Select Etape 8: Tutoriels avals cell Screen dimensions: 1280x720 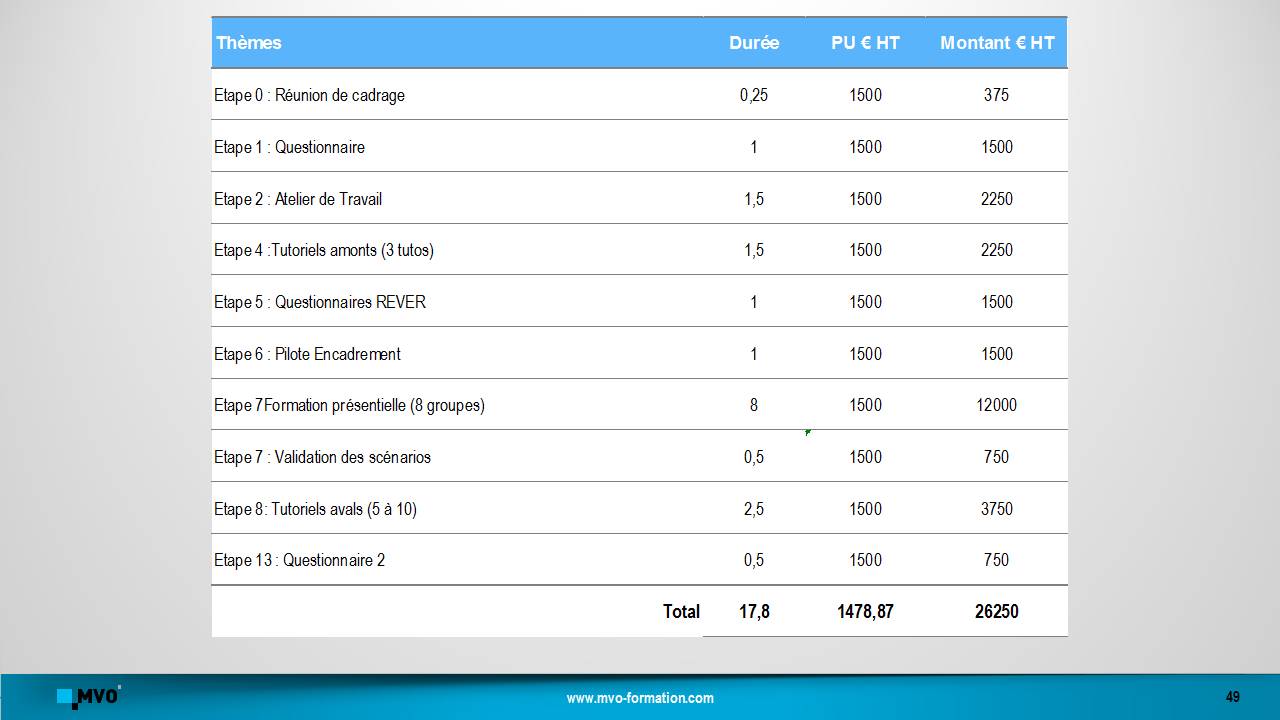[x=315, y=509]
